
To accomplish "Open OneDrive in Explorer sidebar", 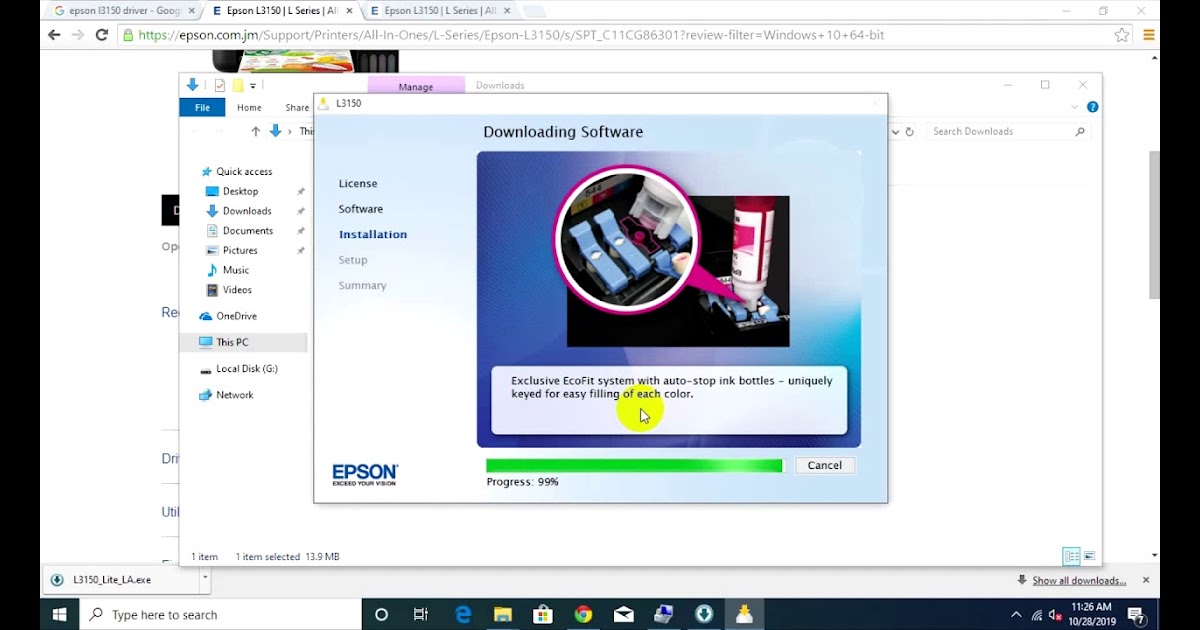I will click(236, 316).
